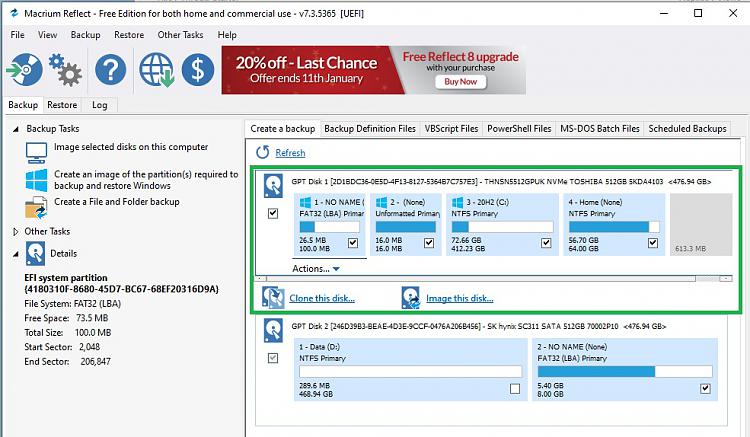Click the Macrium Reflect app logo icon
Image resolution: width=750 pixels, height=437 pixels.
click(x=14, y=13)
